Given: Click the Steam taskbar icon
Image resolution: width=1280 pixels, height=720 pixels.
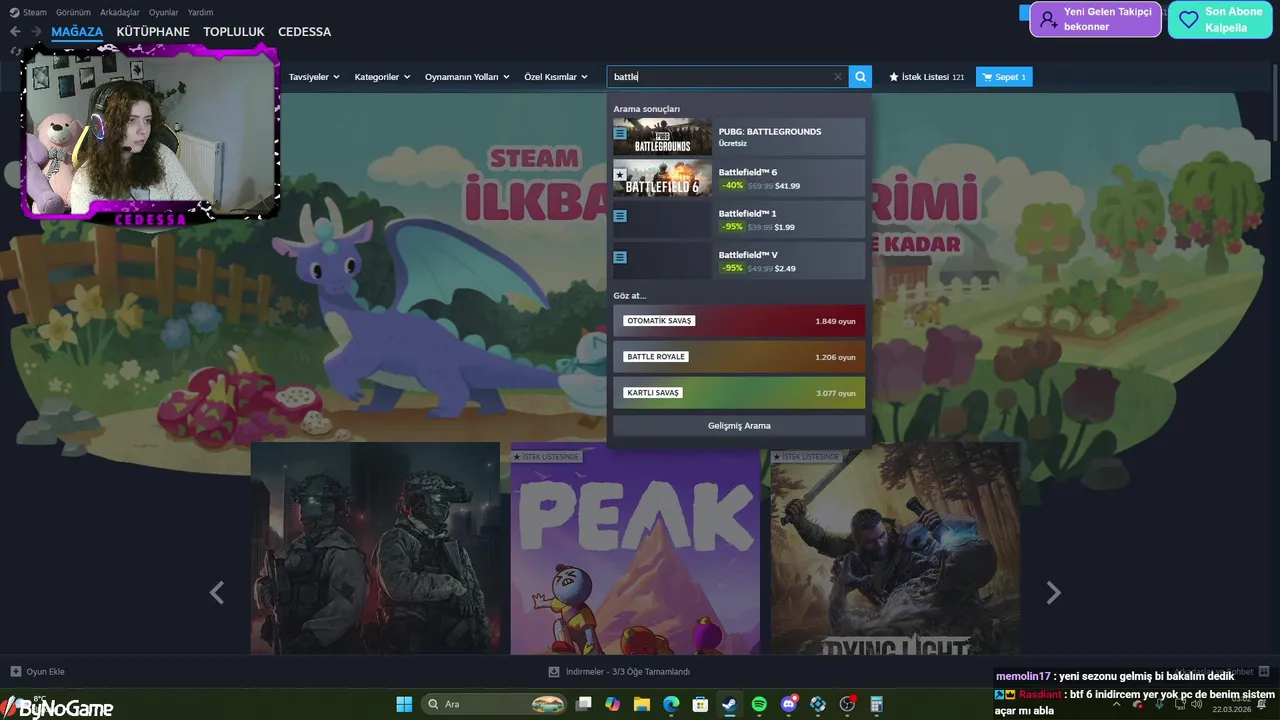Looking at the screenshot, I should point(730,705).
